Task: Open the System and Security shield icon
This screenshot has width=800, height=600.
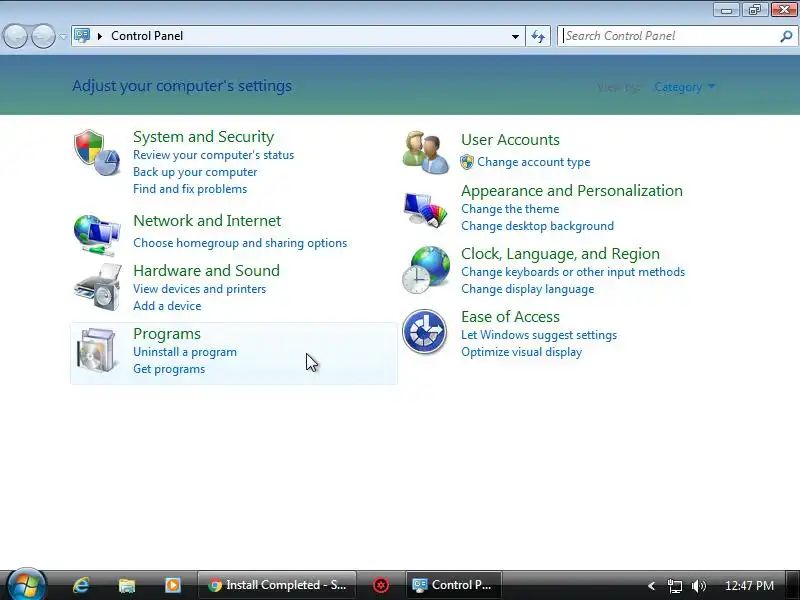Action: pos(97,153)
